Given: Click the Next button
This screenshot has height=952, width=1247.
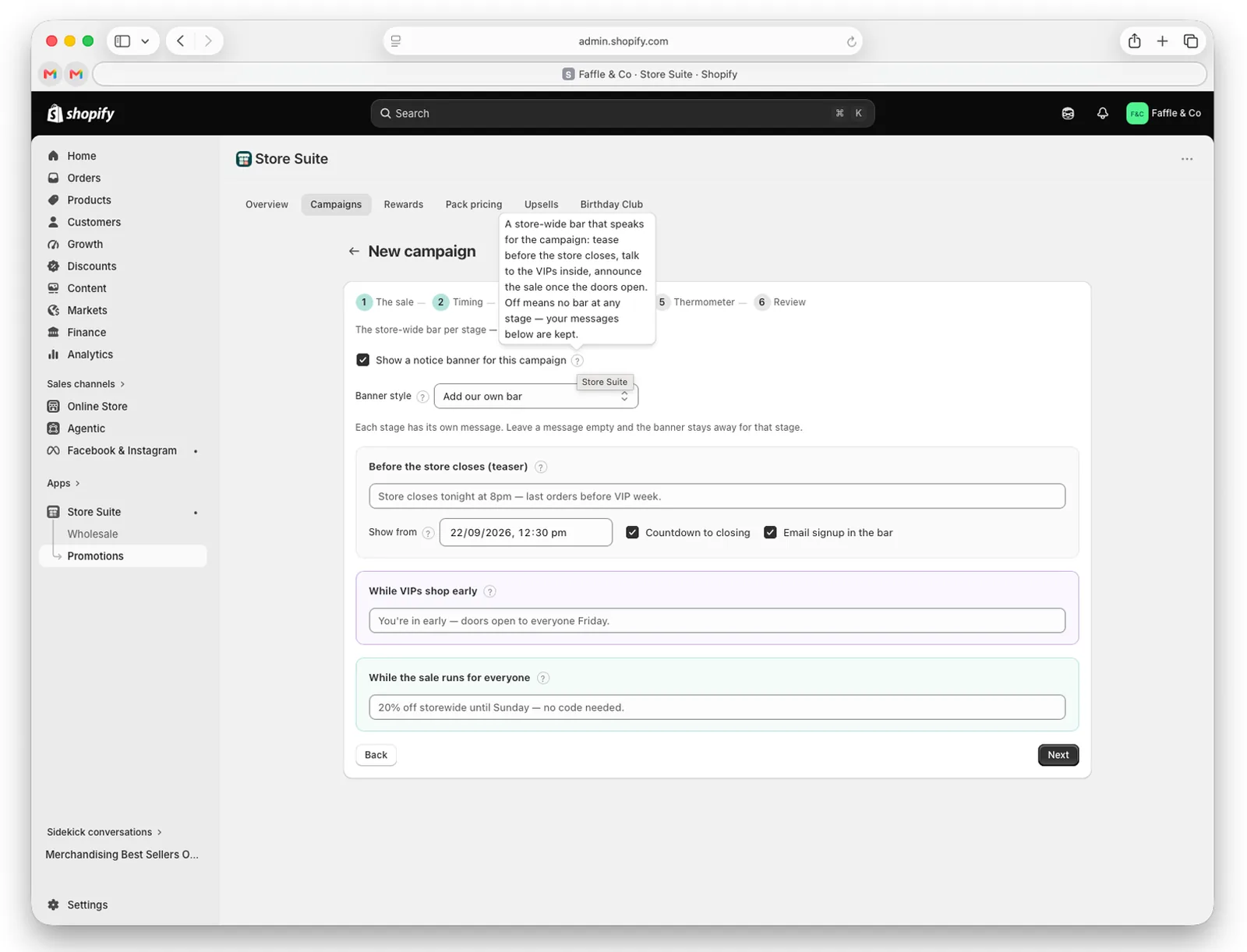Looking at the screenshot, I should [1058, 755].
